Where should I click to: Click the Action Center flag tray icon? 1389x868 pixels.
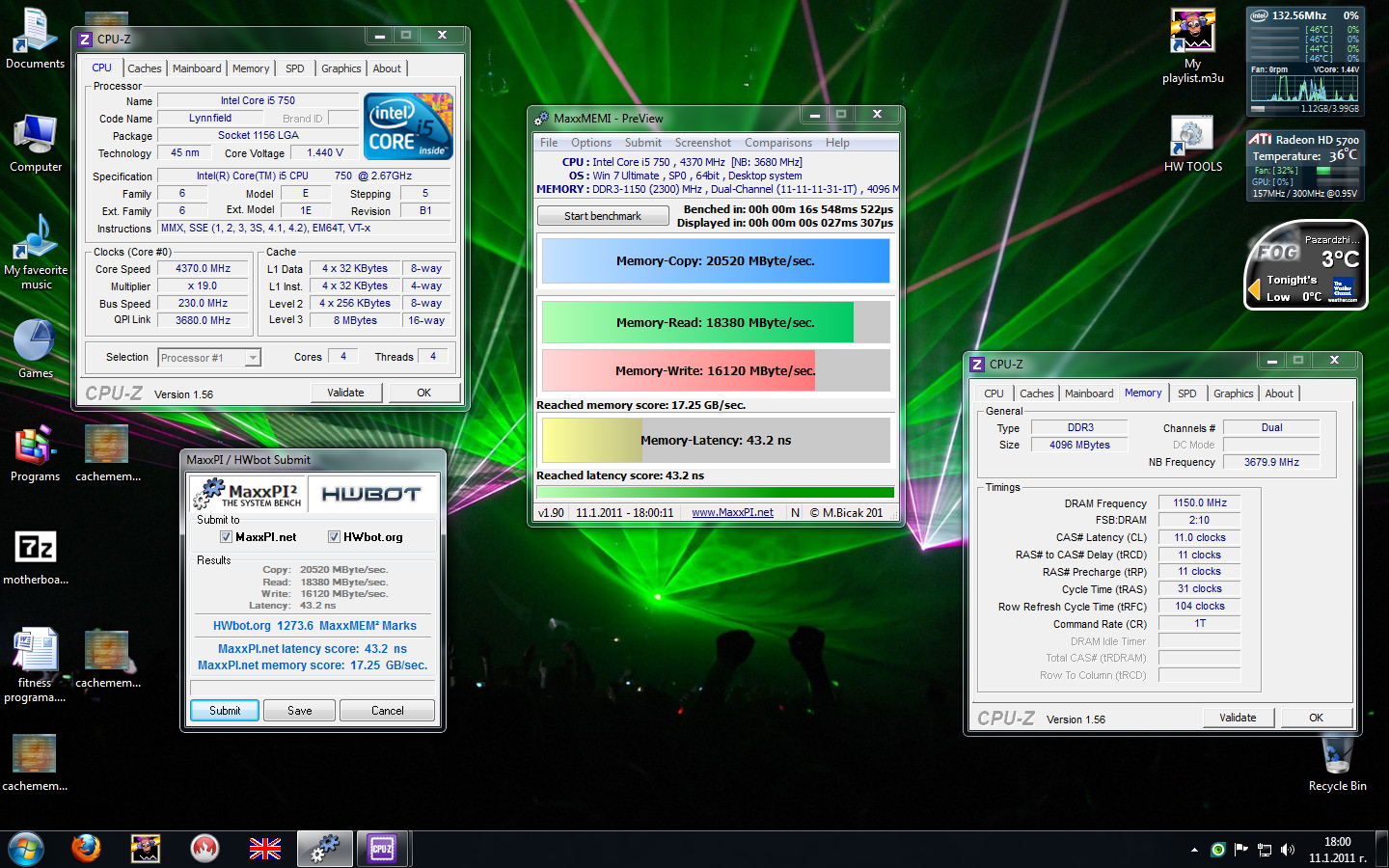[x=1241, y=850]
